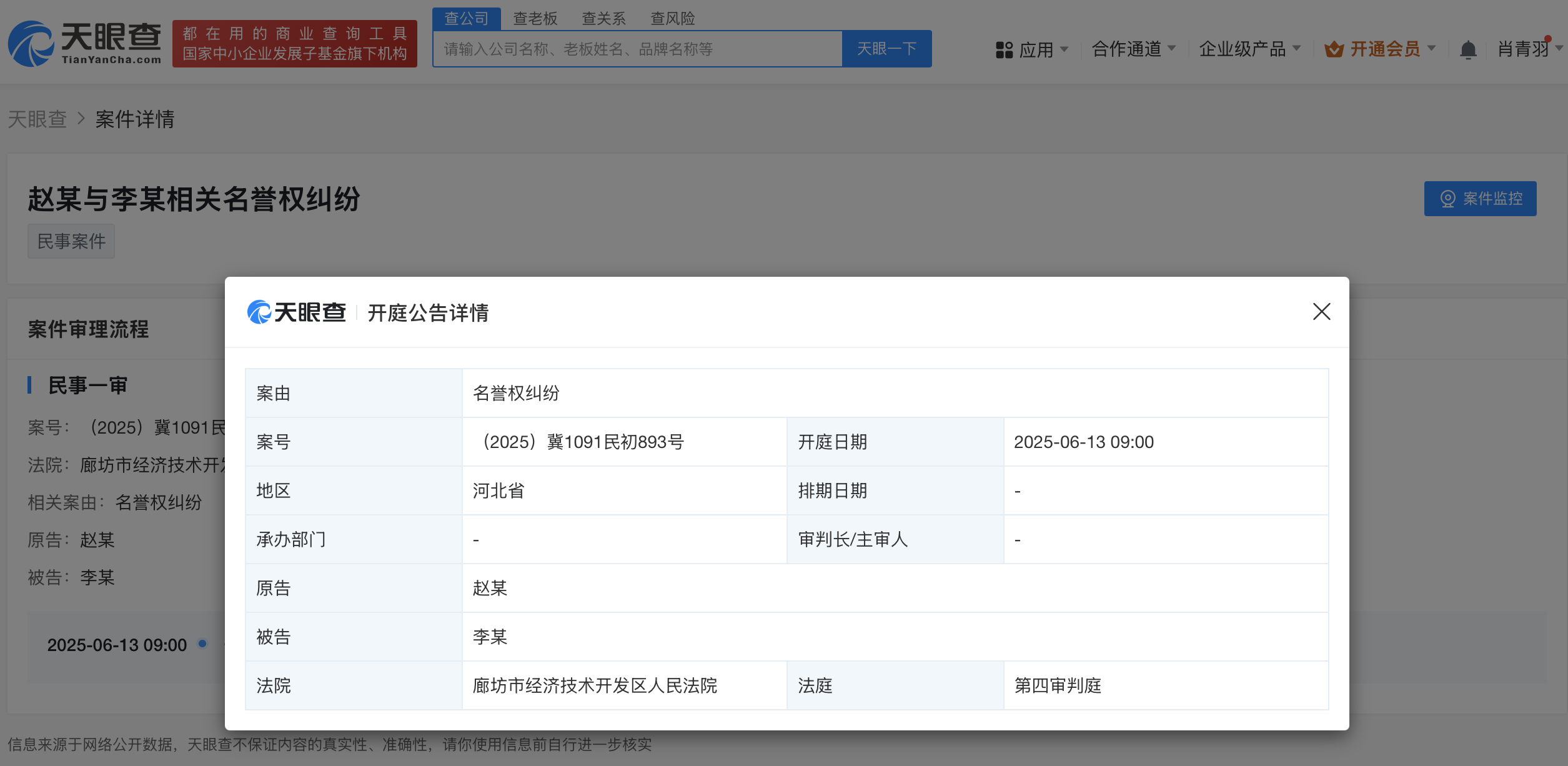Close the 开庭公告详情 dialog
1568x766 pixels.
coord(1321,311)
